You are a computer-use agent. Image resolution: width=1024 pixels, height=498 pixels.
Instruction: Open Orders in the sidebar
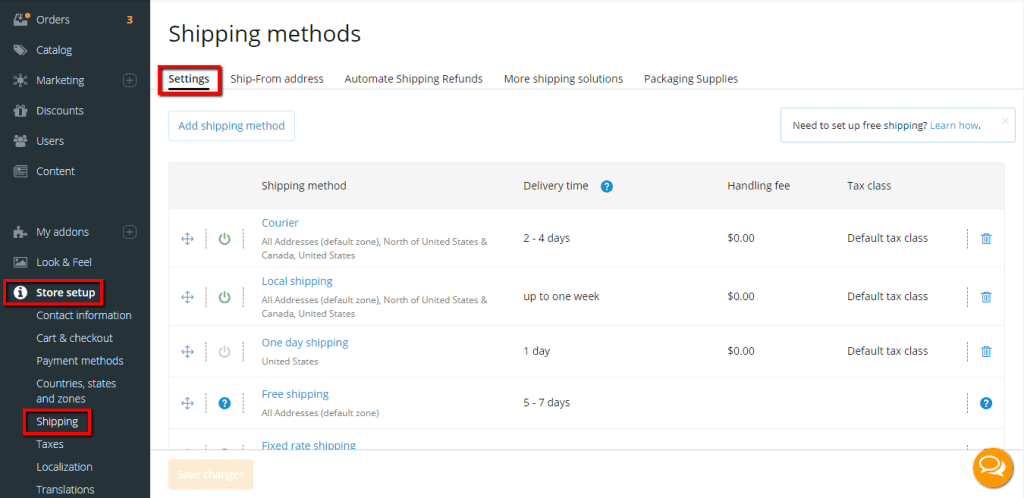point(53,20)
